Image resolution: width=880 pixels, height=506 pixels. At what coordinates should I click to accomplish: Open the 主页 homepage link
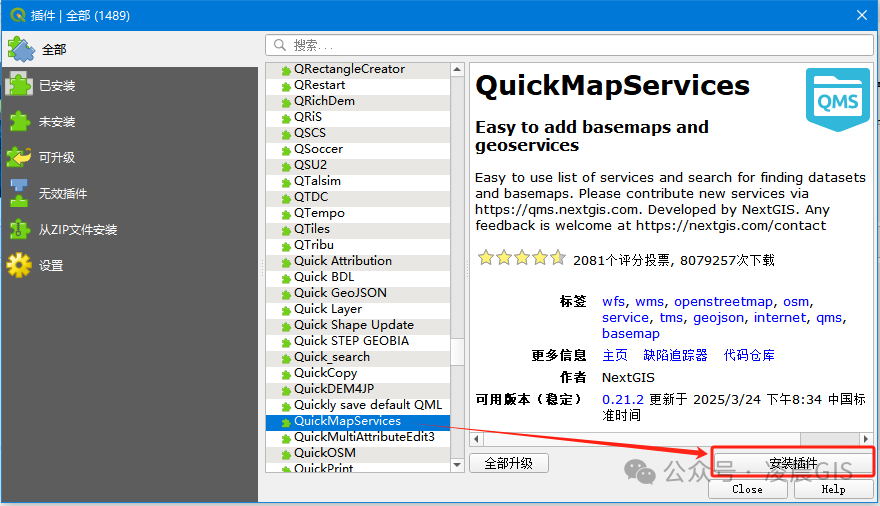click(615, 355)
